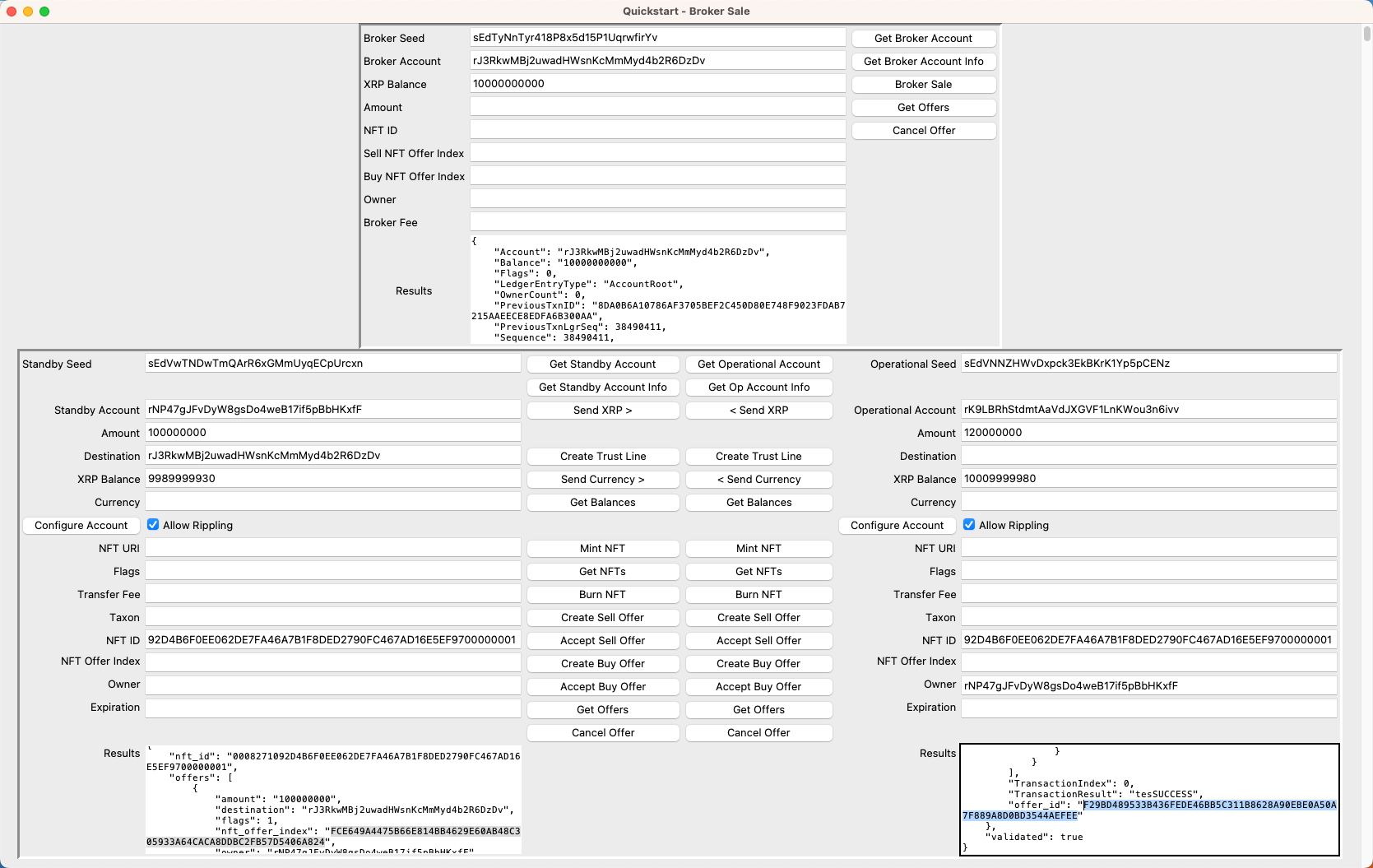The width and height of the screenshot is (1373, 868).
Task: Click the standby NFT URI input field
Action: [x=333, y=548]
